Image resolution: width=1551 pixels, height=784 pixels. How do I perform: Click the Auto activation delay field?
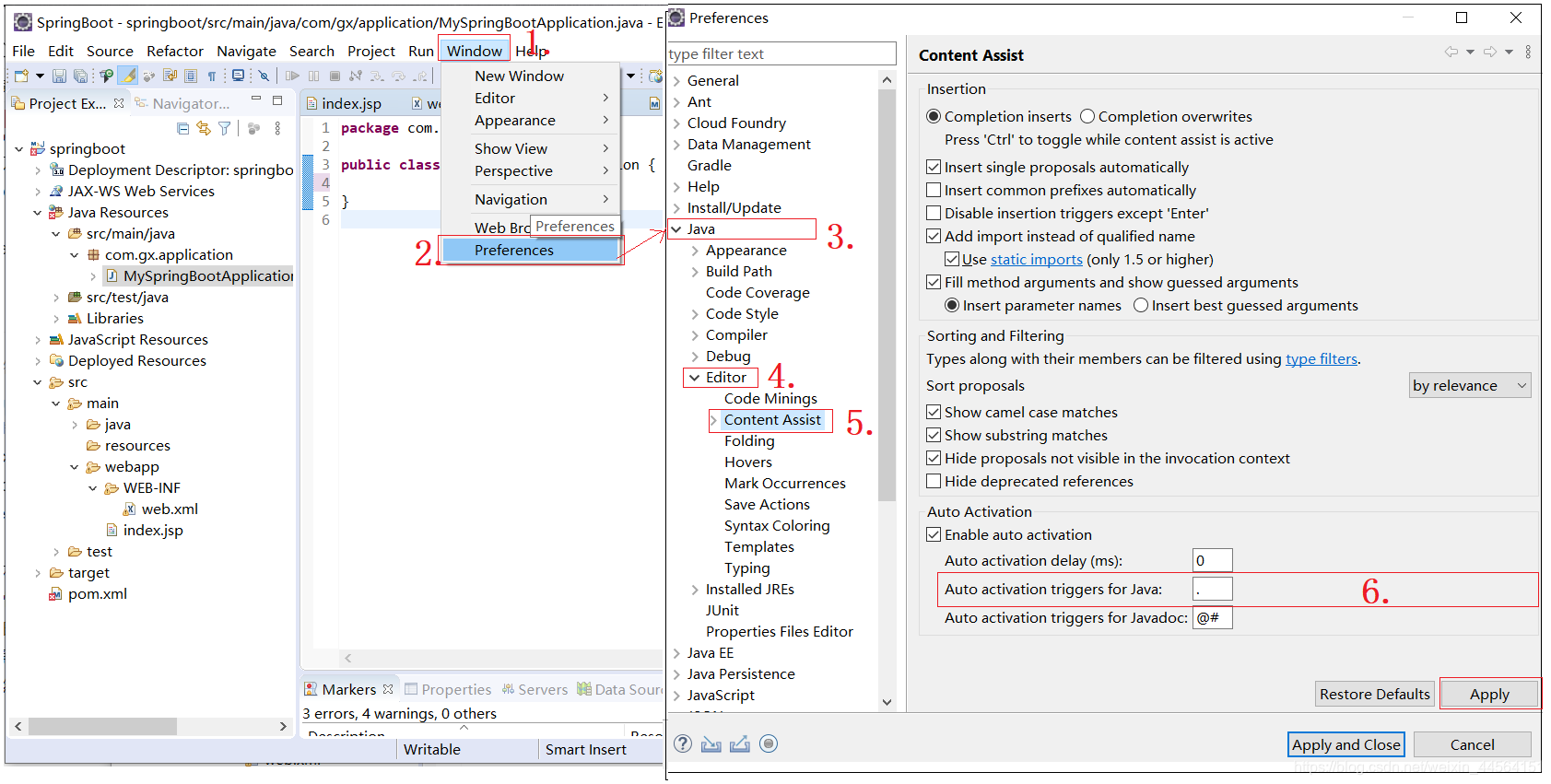tap(1213, 560)
